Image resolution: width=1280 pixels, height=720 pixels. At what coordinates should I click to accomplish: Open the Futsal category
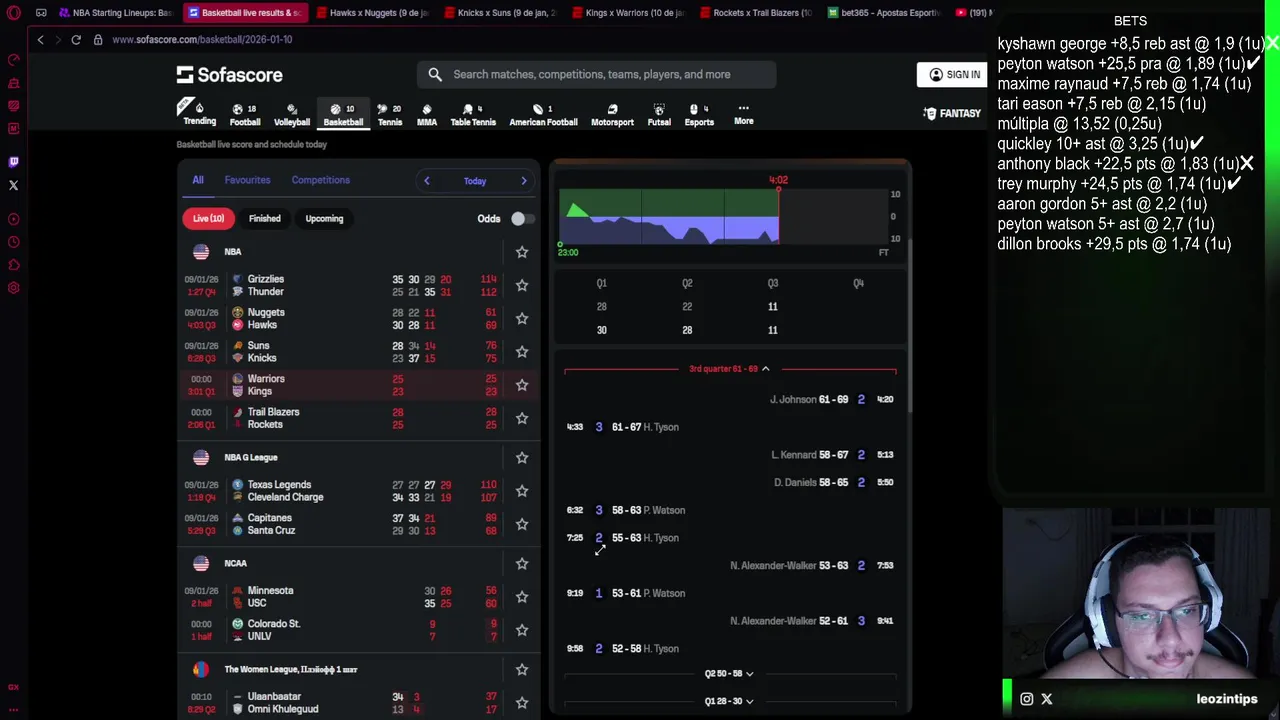[x=659, y=114]
